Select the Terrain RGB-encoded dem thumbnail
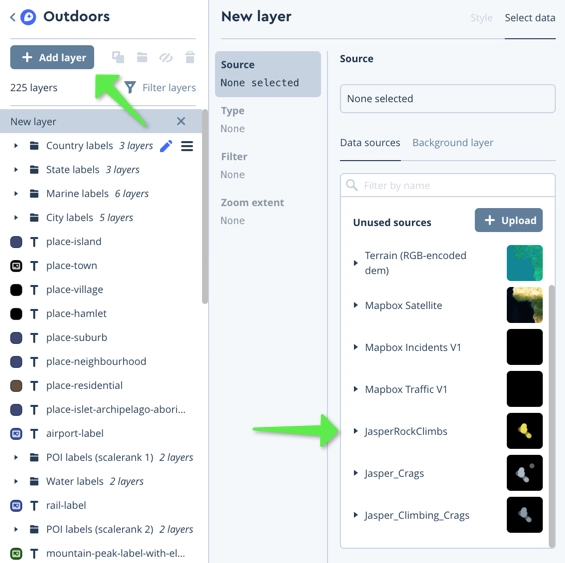 pyautogui.click(x=524, y=263)
